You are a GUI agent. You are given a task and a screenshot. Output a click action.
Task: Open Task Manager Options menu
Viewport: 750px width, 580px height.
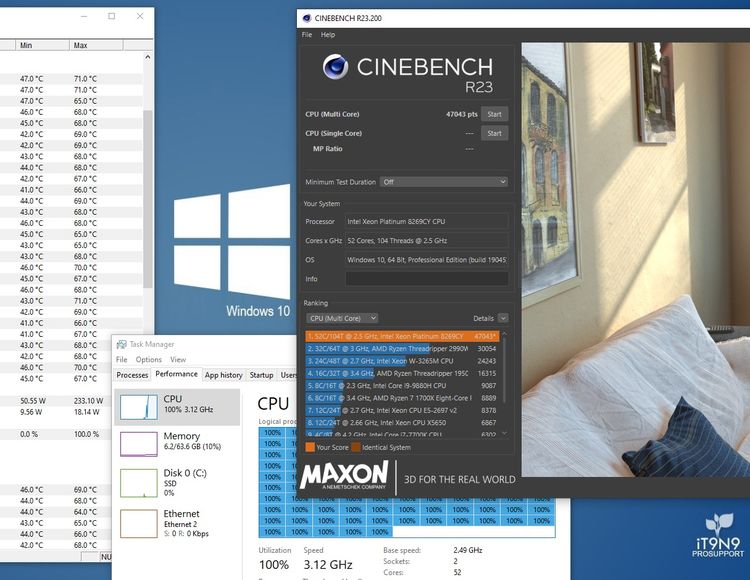point(149,360)
